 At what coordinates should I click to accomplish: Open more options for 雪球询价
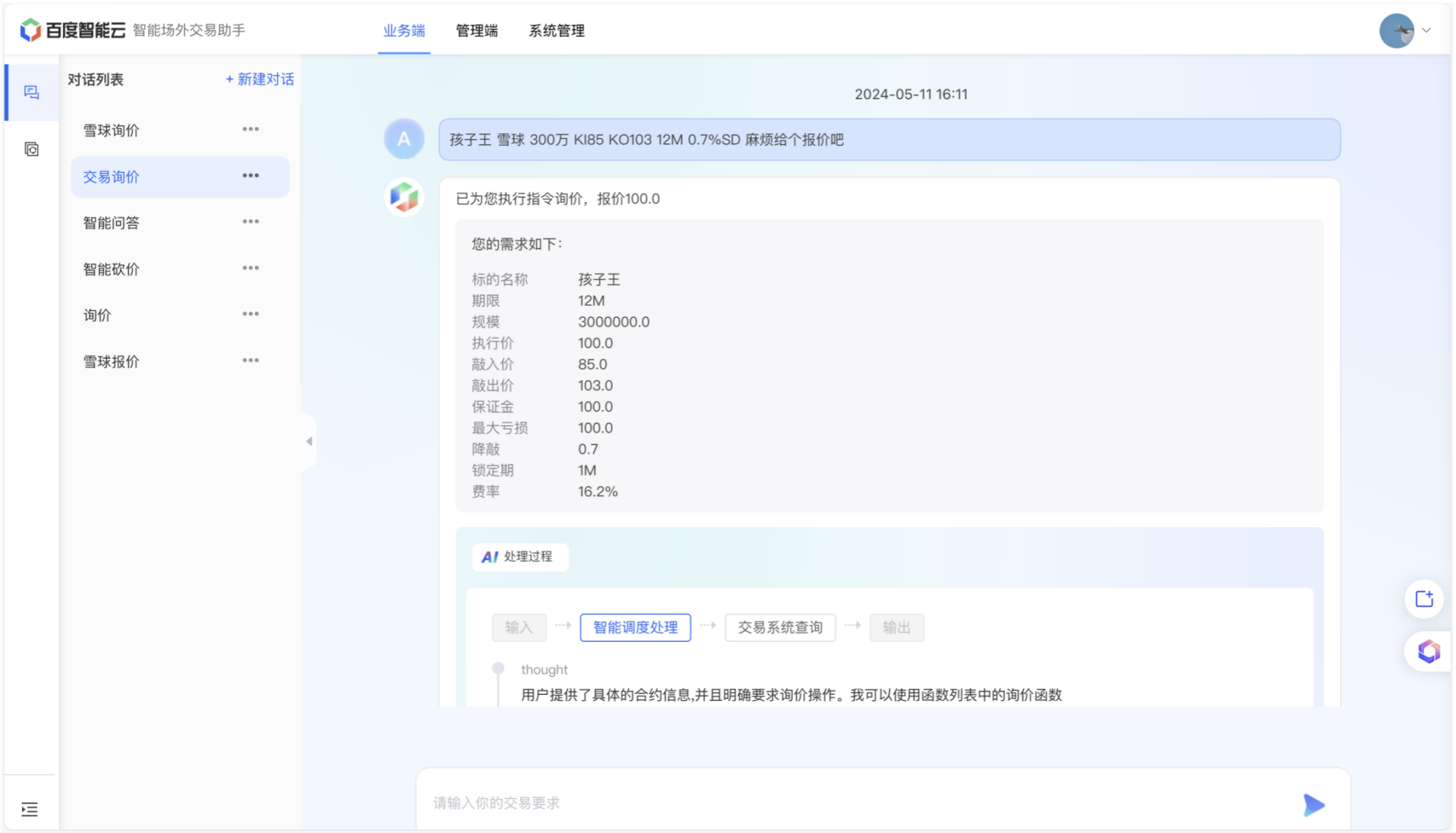click(x=251, y=130)
